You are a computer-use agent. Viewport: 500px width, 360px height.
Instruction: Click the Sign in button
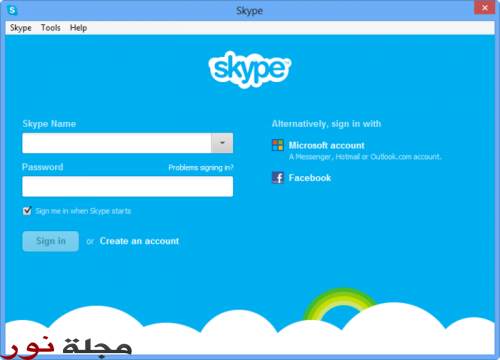click(x=51, y=241)
